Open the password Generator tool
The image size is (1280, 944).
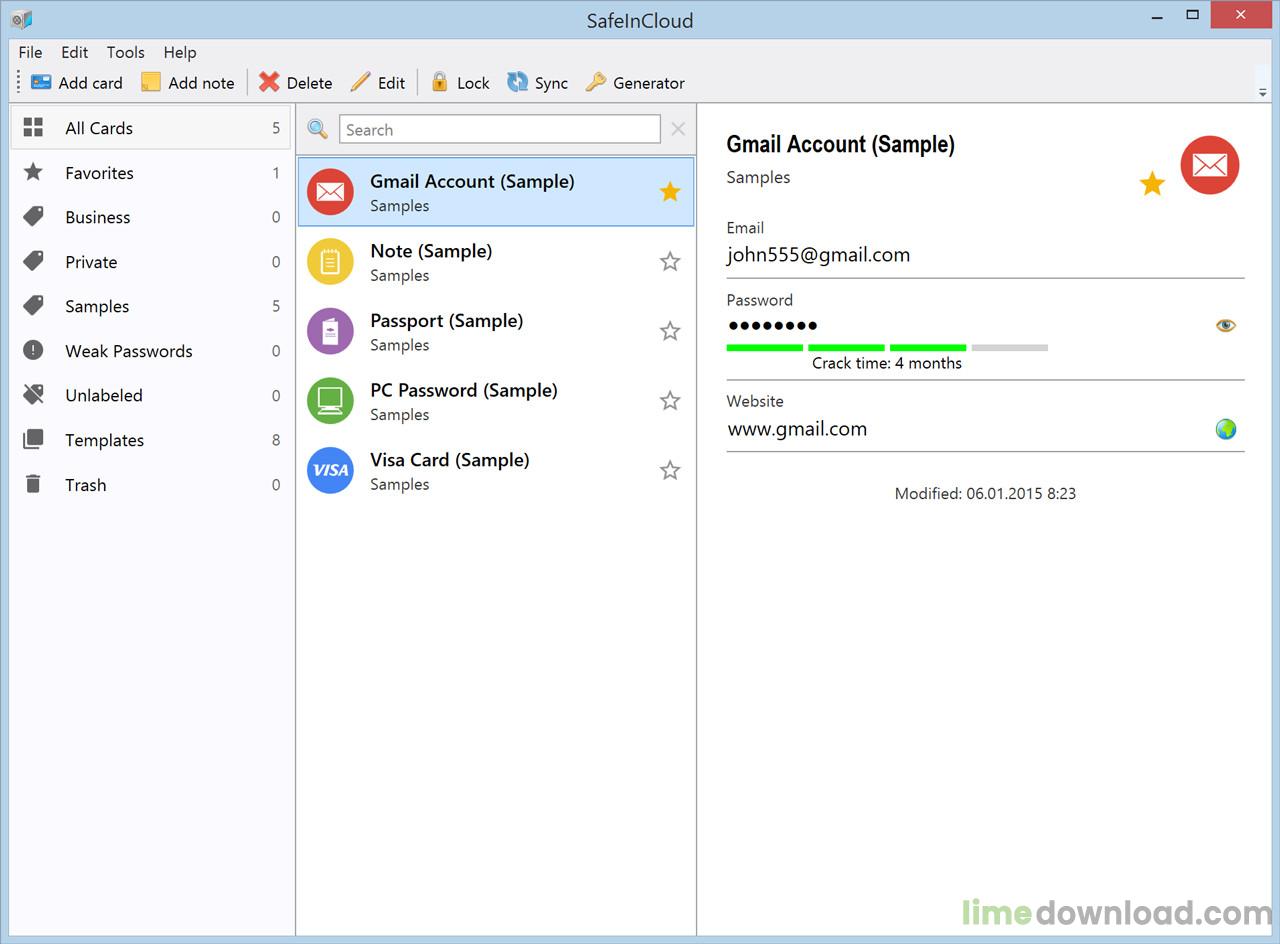pyautogui.click(x=596, y=83)
